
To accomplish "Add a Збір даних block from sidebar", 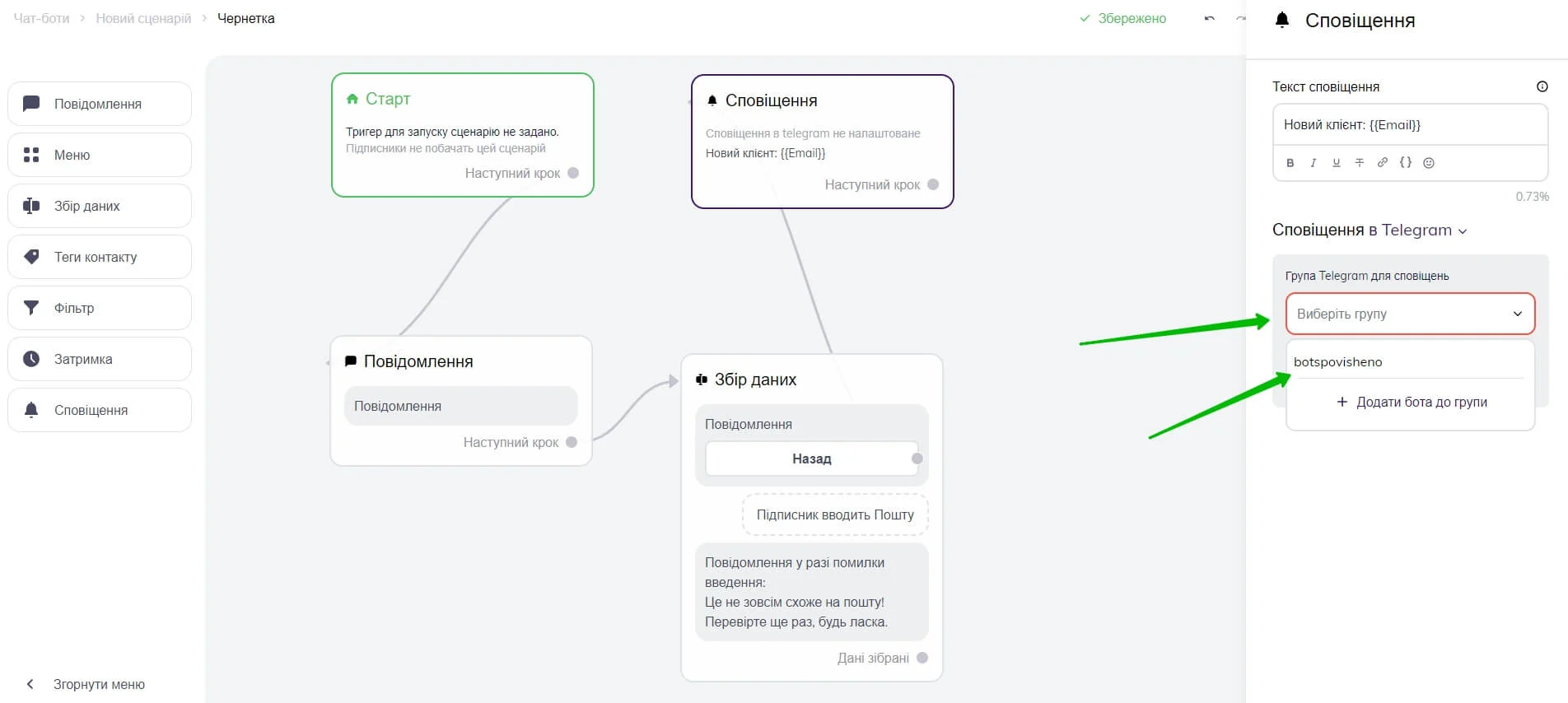I will [x=100, y=206].
